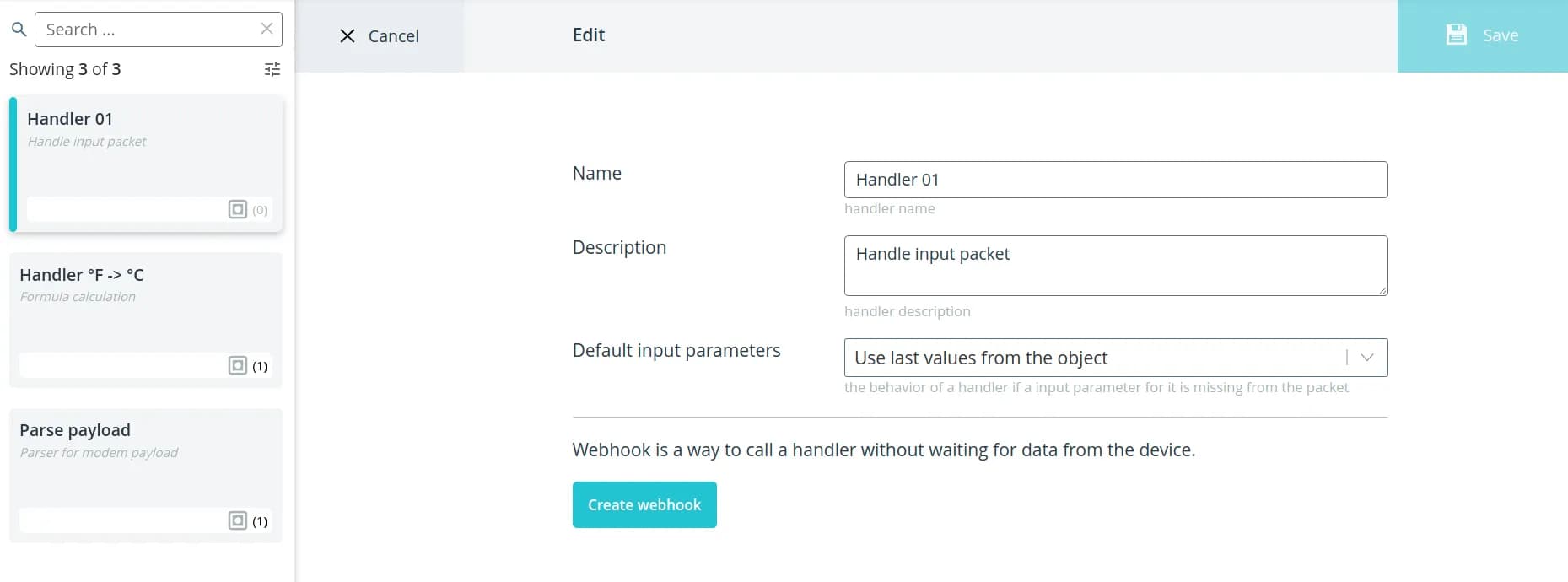Clear the search field with X icon
Viewport: 1568px width, 582px height.
[x=267, y=29]
